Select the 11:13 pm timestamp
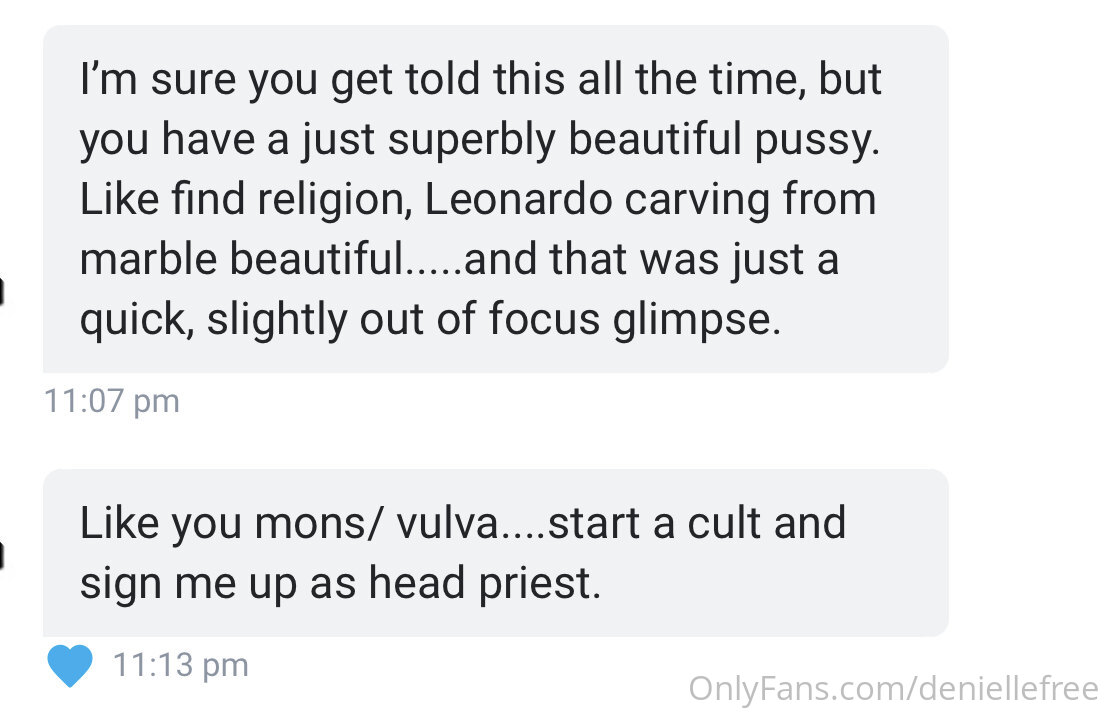 [x=180, y=665]
